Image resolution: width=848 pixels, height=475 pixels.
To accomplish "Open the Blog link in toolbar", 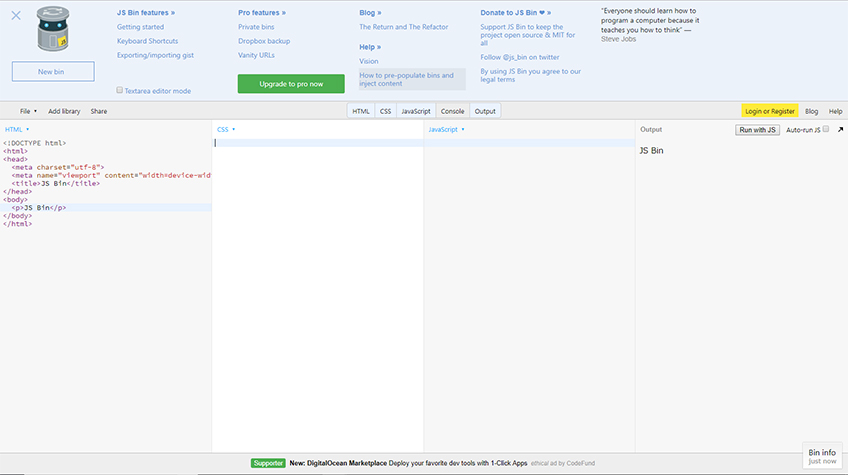I will click(x=811, y=111).
